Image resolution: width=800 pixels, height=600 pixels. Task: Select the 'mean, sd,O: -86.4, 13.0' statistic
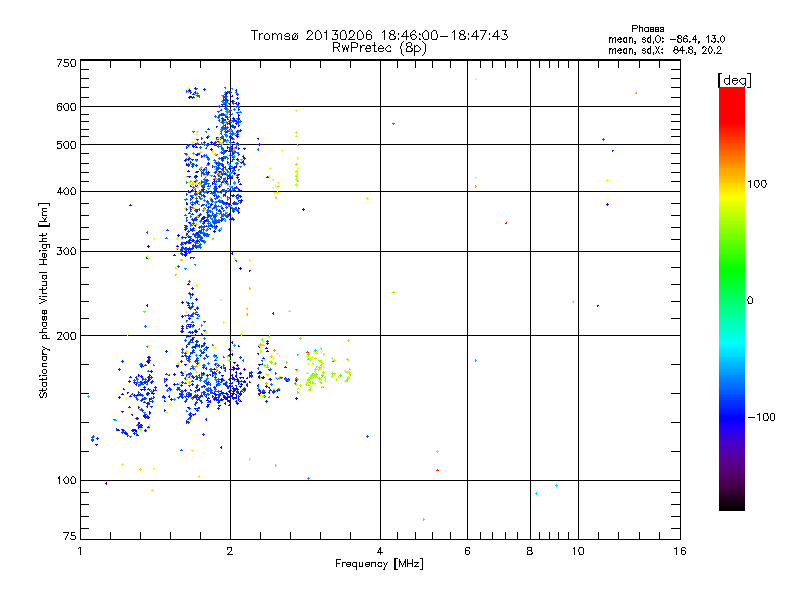point(666,39)
